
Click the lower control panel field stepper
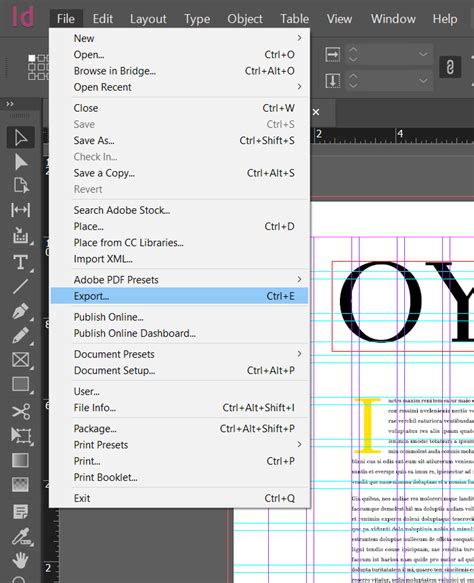coord(353,80)
